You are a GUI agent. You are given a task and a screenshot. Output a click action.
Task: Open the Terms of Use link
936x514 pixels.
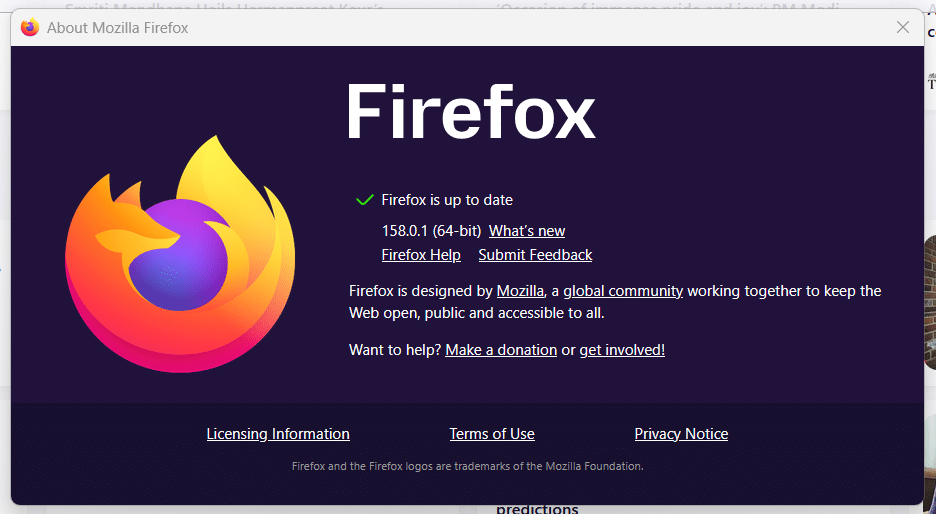point(492,434)
